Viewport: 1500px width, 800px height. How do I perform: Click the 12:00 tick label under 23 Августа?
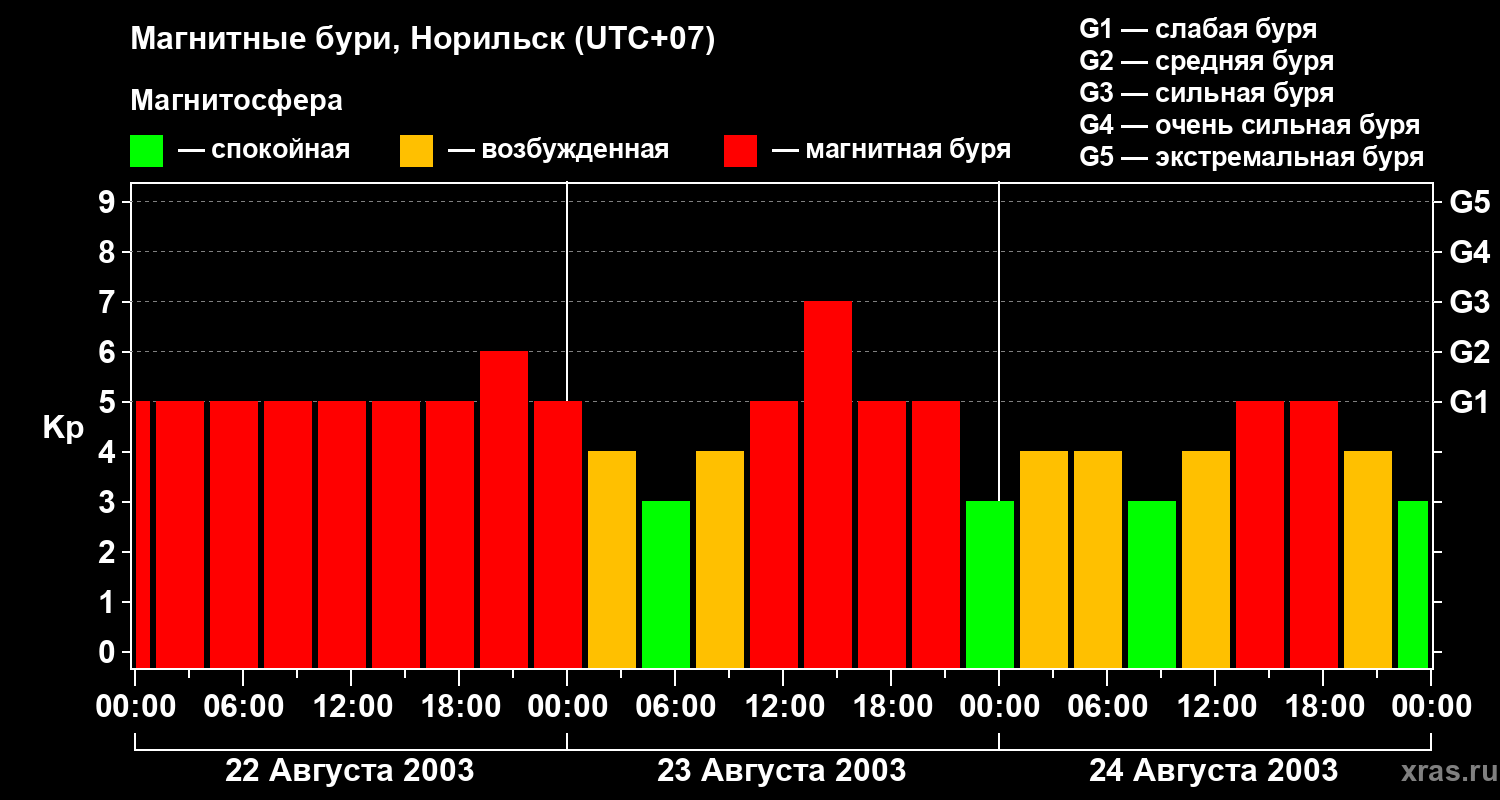783,707
